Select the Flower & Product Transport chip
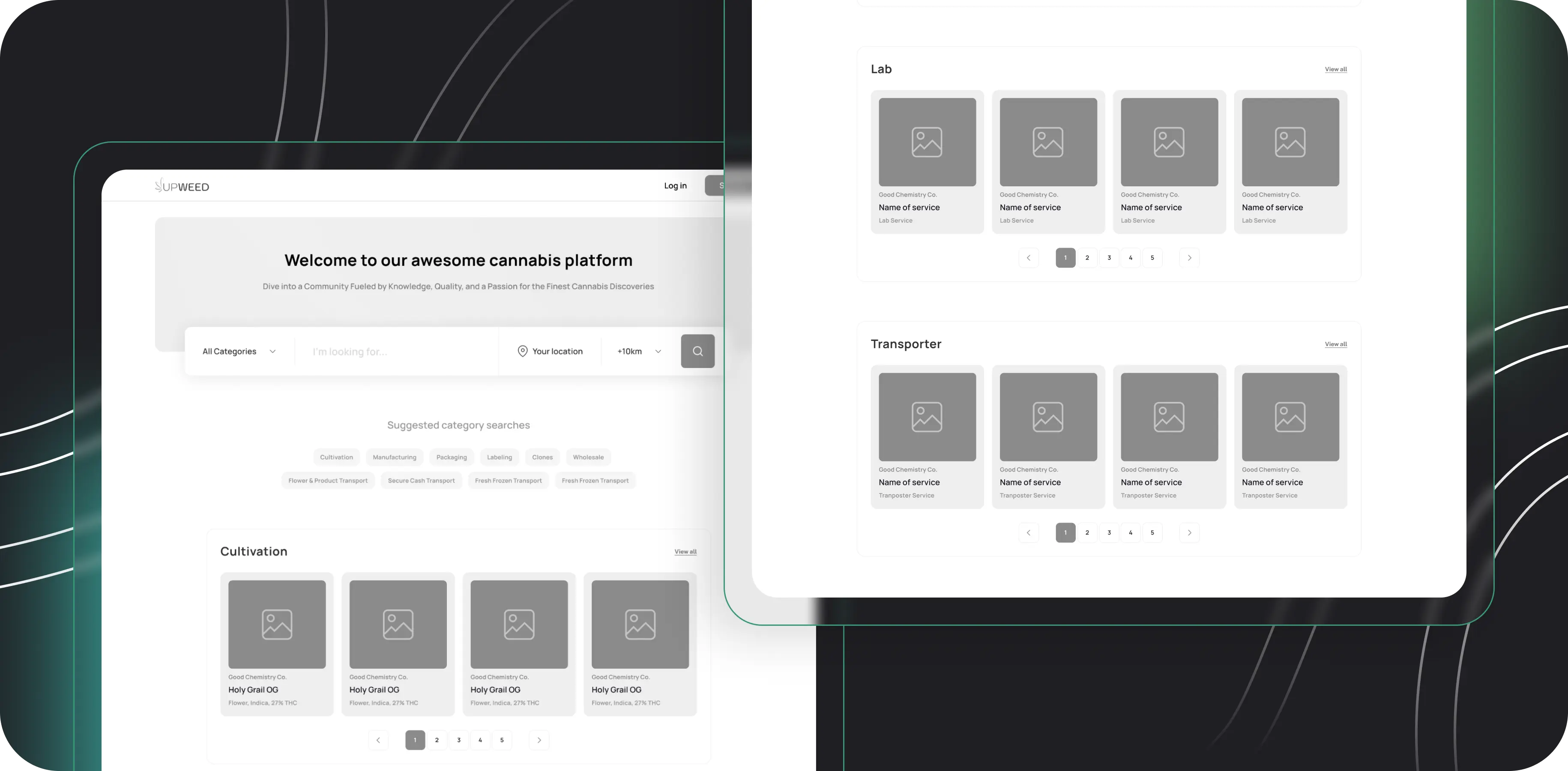The width and height of the screenshot is (1568, 771). (x=328, y=481)
